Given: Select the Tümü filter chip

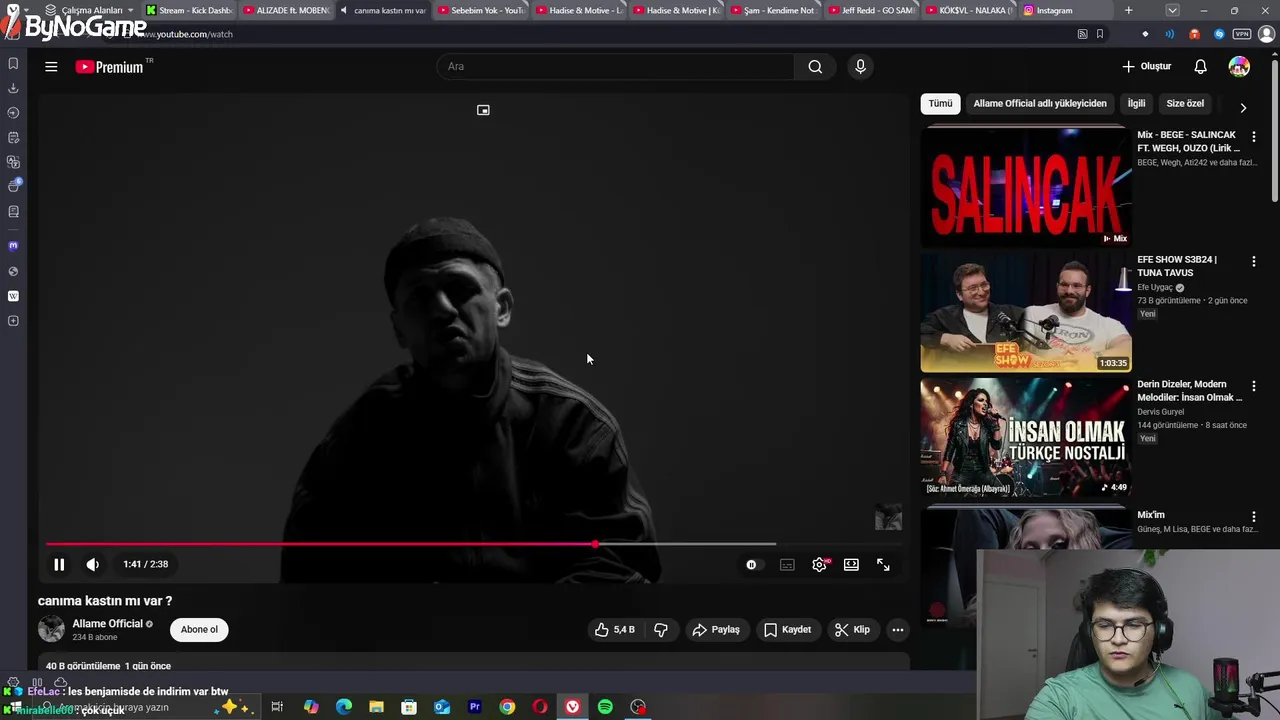Looking at the screenshot, I should 940,103.
